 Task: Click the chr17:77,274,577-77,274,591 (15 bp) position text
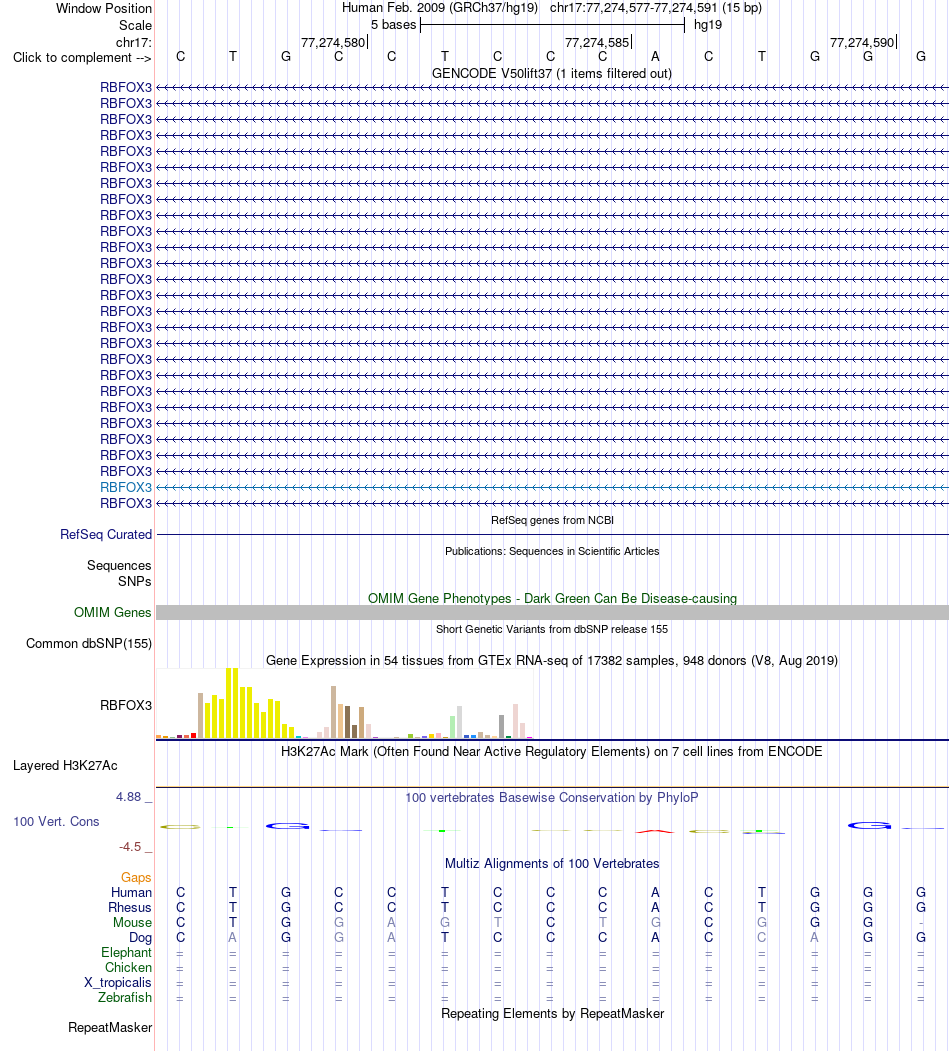click(x=656, y=8)
